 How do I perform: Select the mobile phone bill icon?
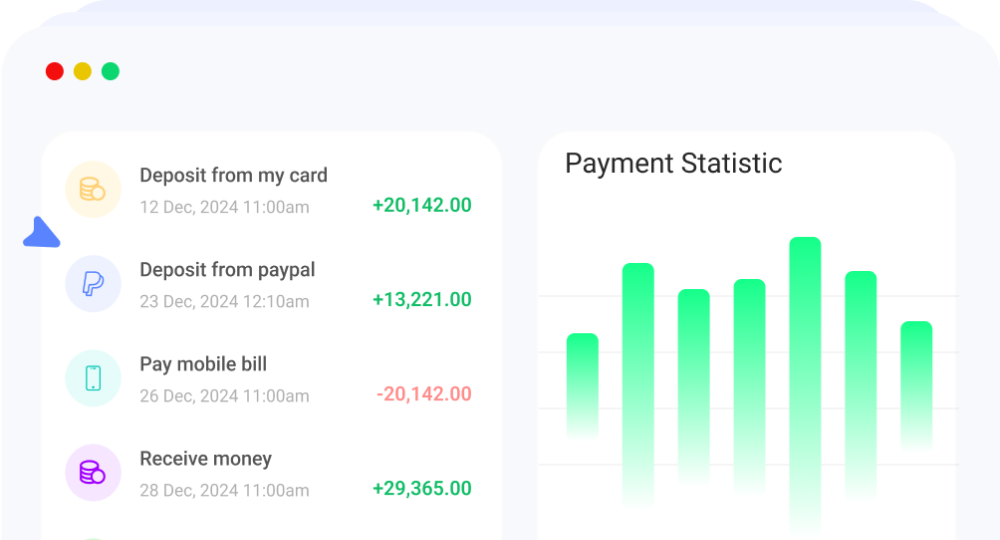point(93,378)
